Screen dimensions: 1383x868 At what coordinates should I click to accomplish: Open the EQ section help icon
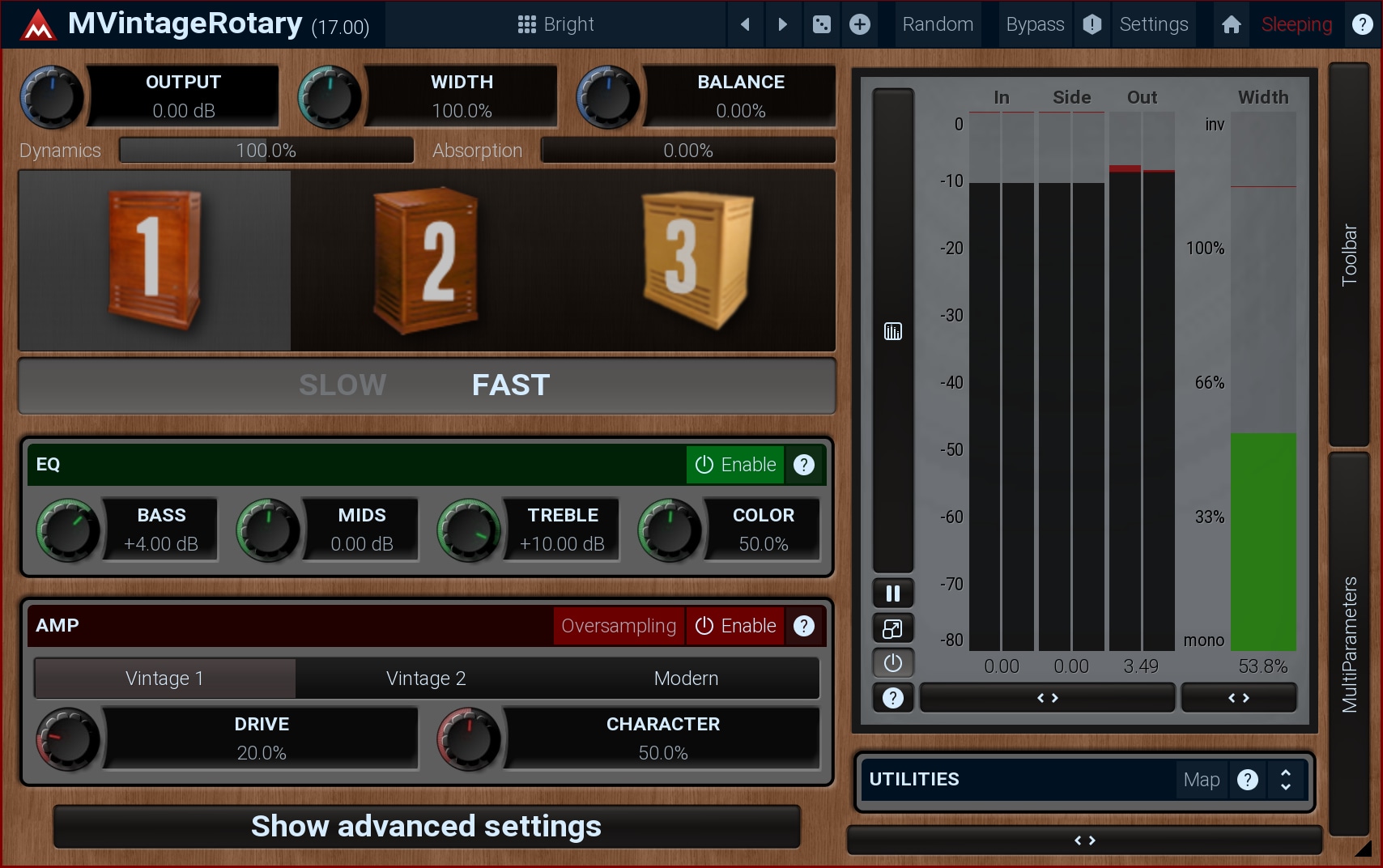point(803,465)
